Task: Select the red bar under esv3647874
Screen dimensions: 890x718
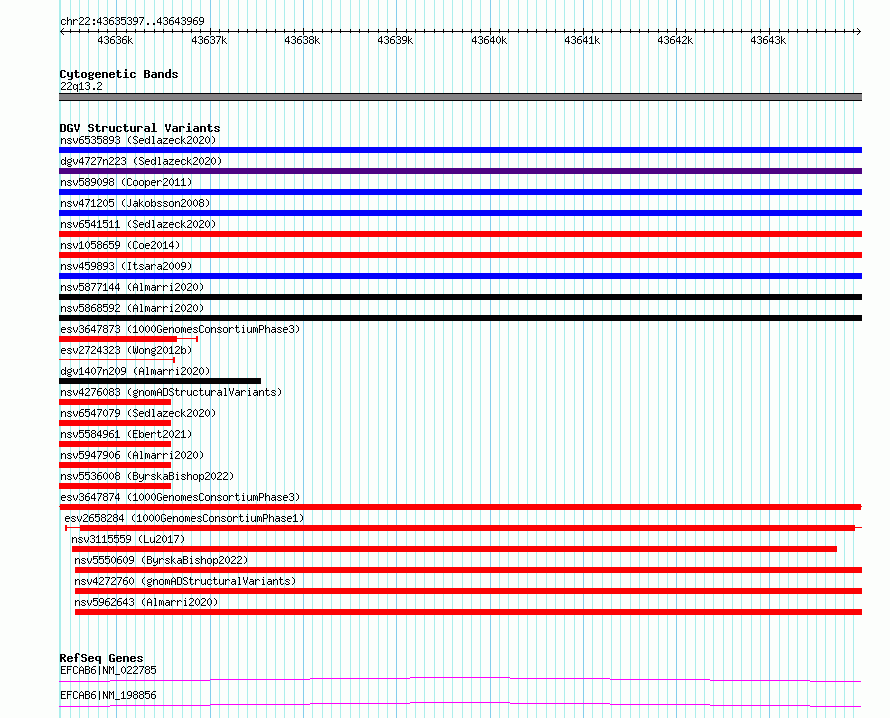Action: (x=460, y=507)
